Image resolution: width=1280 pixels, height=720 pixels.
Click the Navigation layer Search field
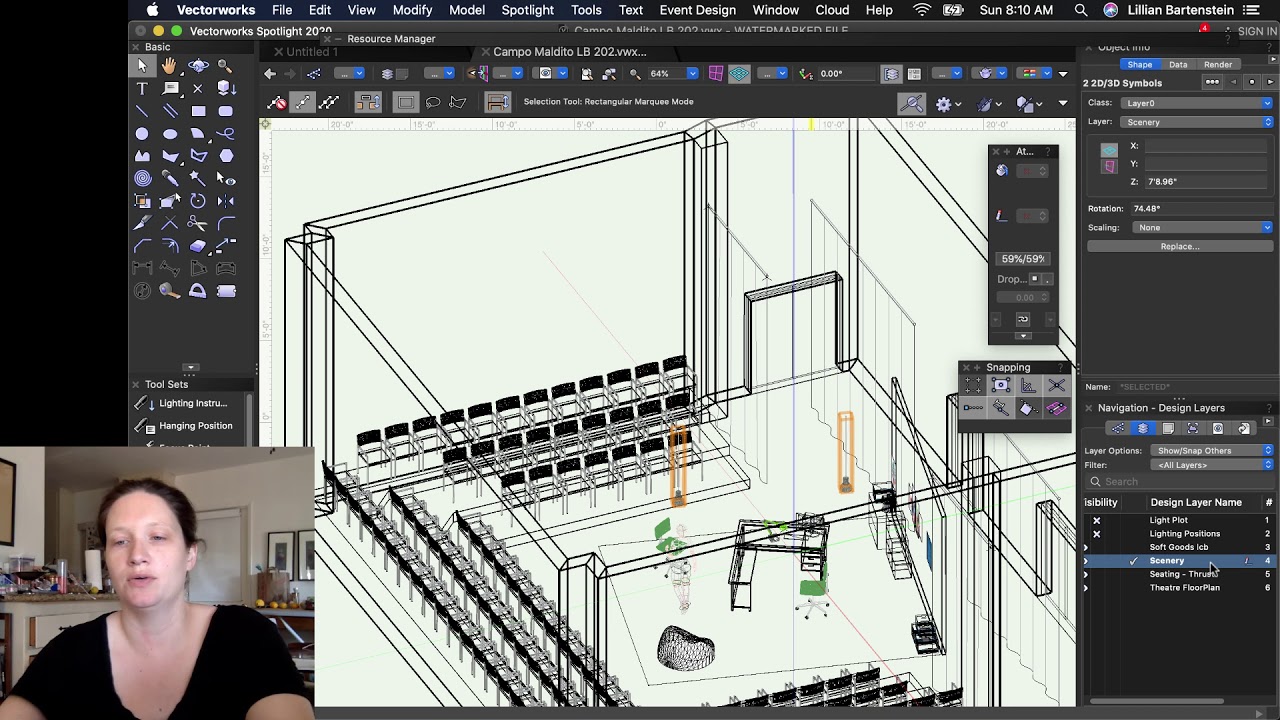coord(1180,482)
